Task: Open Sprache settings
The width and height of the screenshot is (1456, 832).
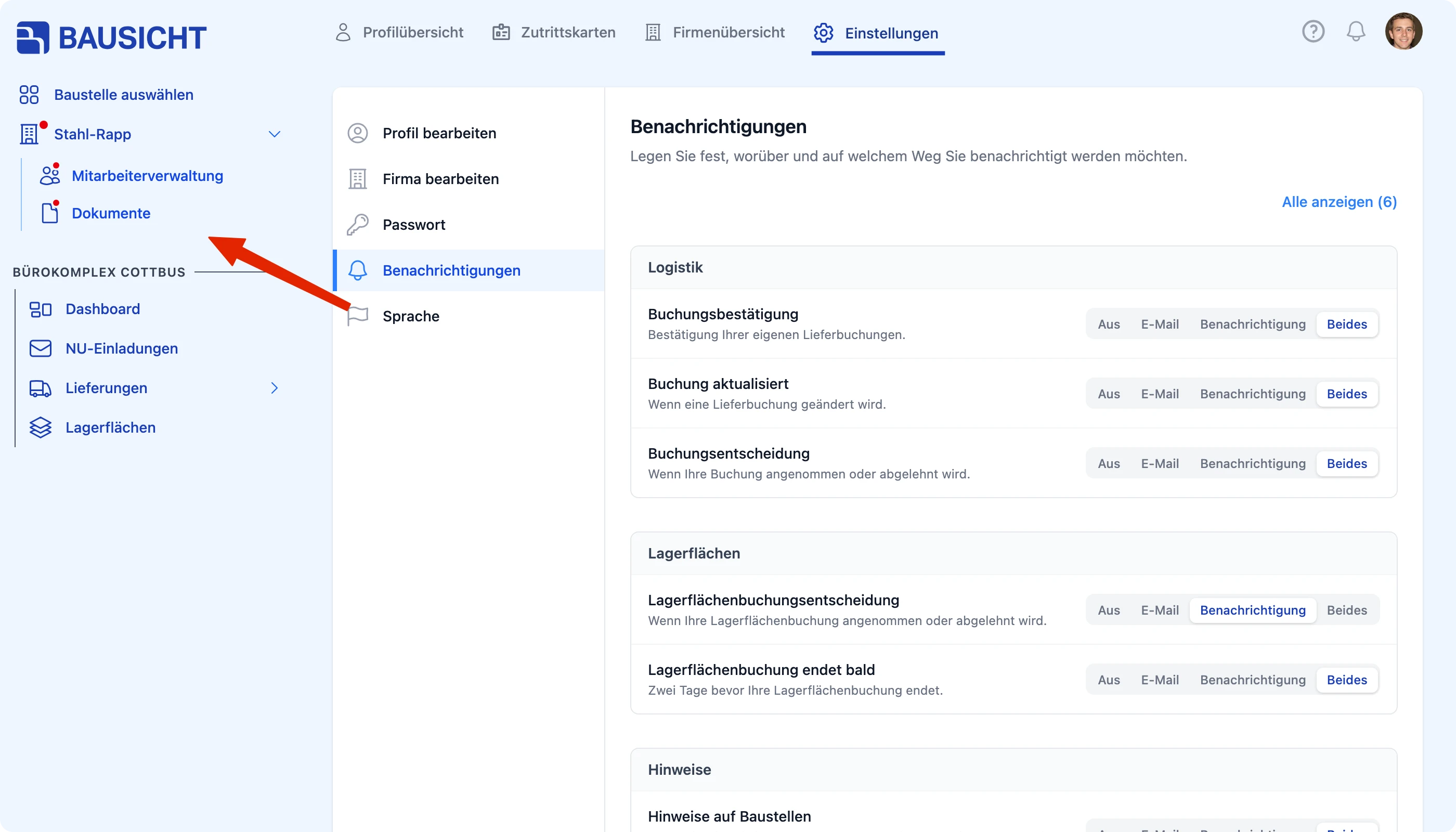Action: pyautogui.click(x=469, y=316)
